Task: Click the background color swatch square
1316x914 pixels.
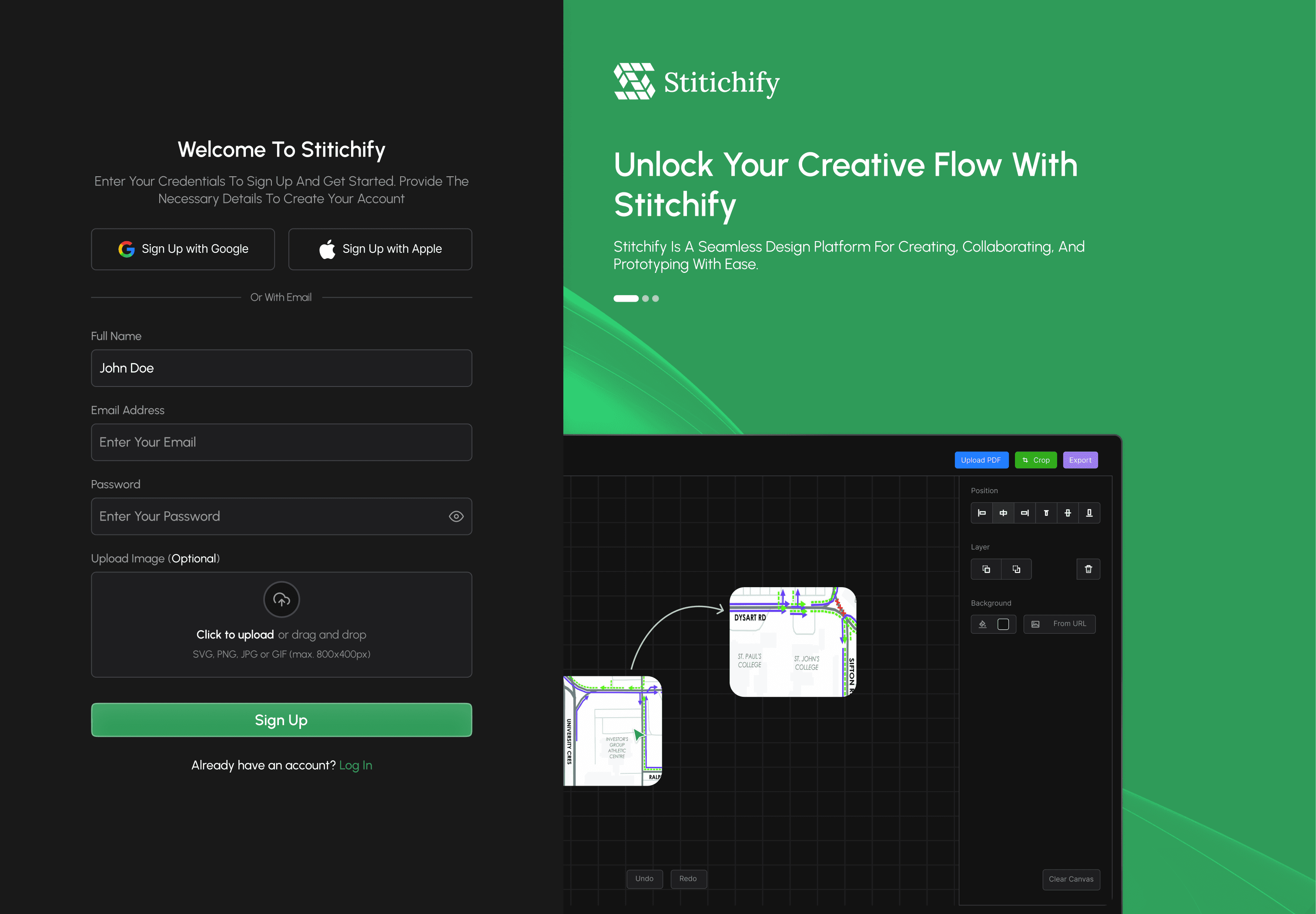Action: 1003,624
